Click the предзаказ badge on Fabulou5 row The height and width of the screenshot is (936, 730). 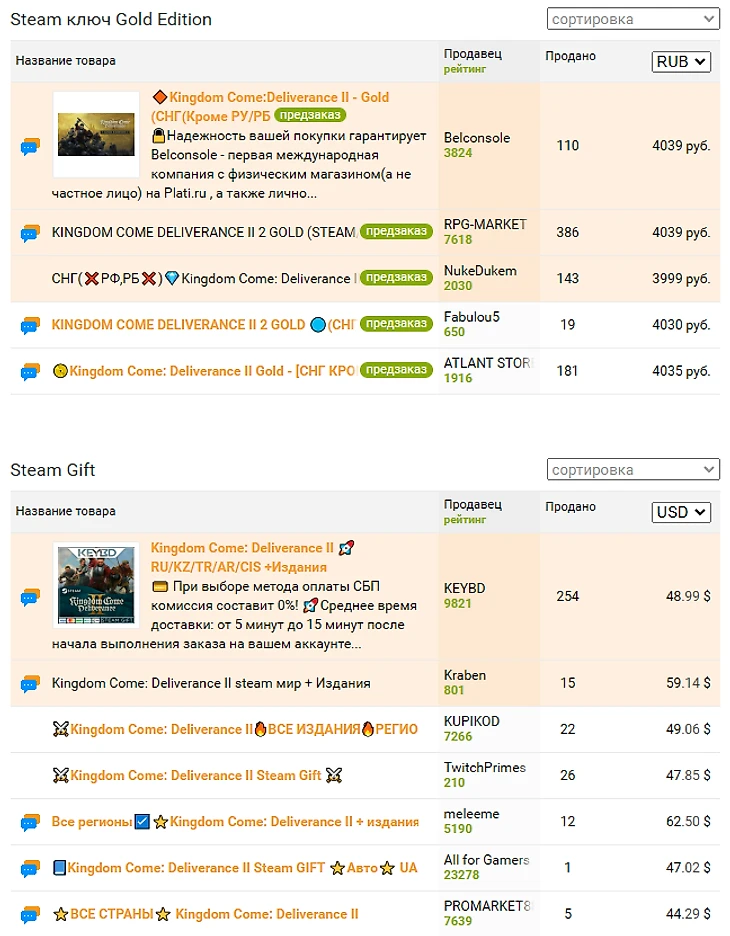coord(396,324)
